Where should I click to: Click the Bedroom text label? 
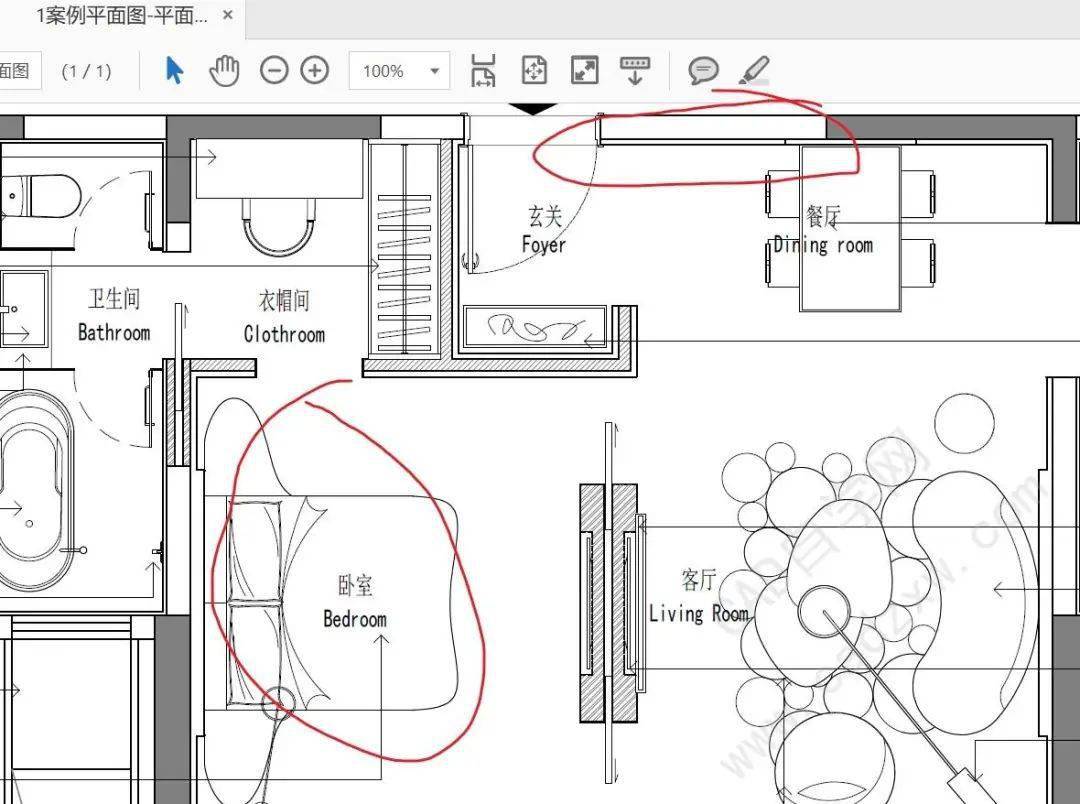tap(355, 619)
